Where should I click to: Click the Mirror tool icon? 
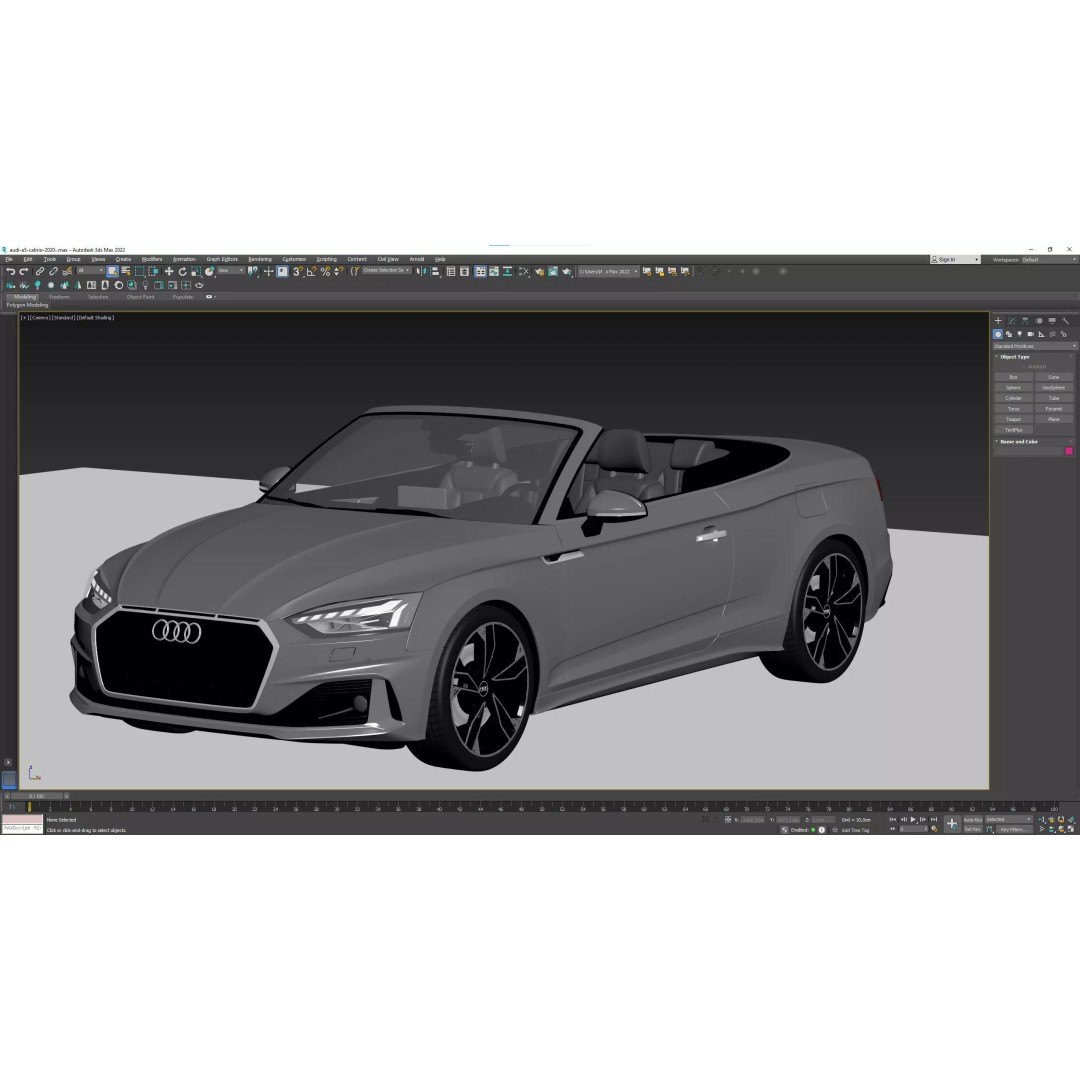coord(421,271)
